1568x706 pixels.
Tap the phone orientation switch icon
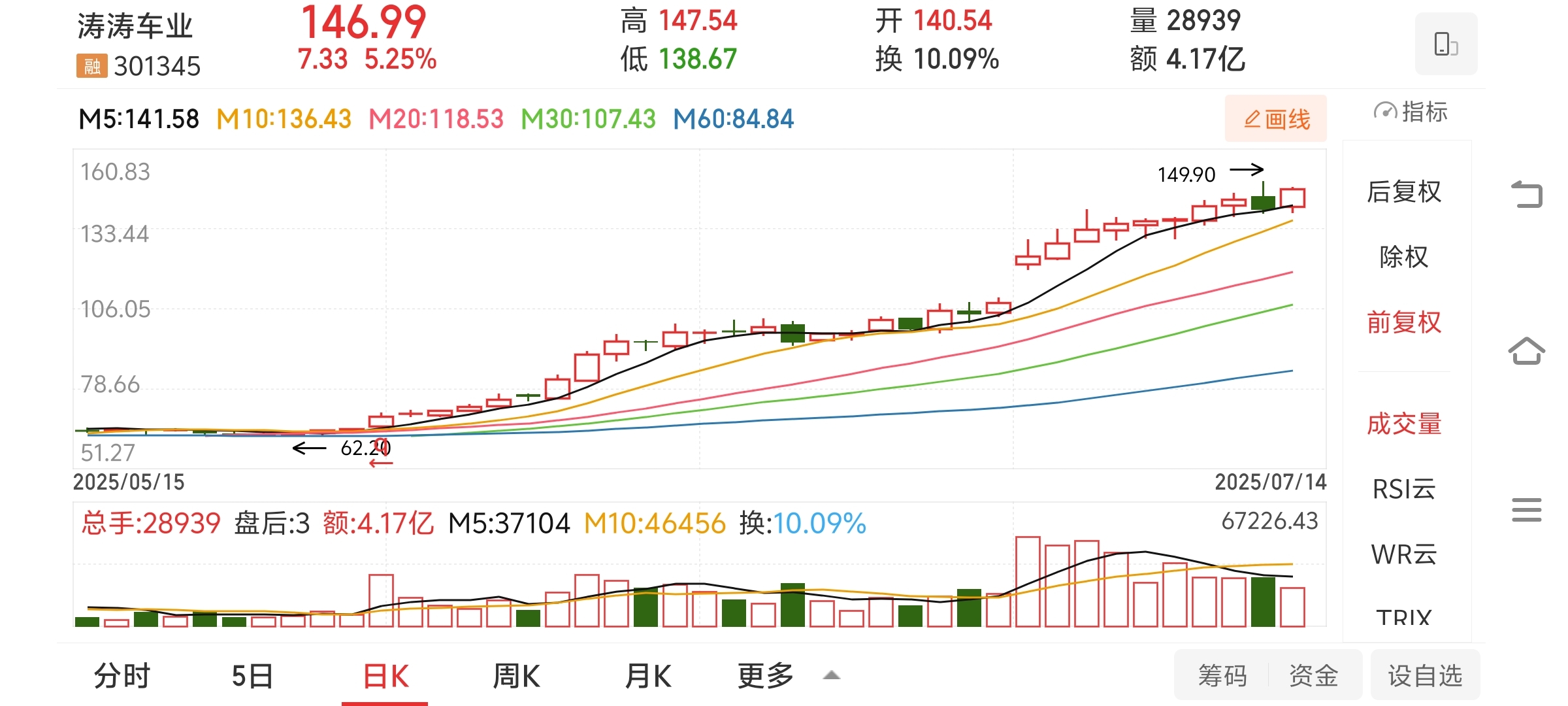tap(1446, 44)
